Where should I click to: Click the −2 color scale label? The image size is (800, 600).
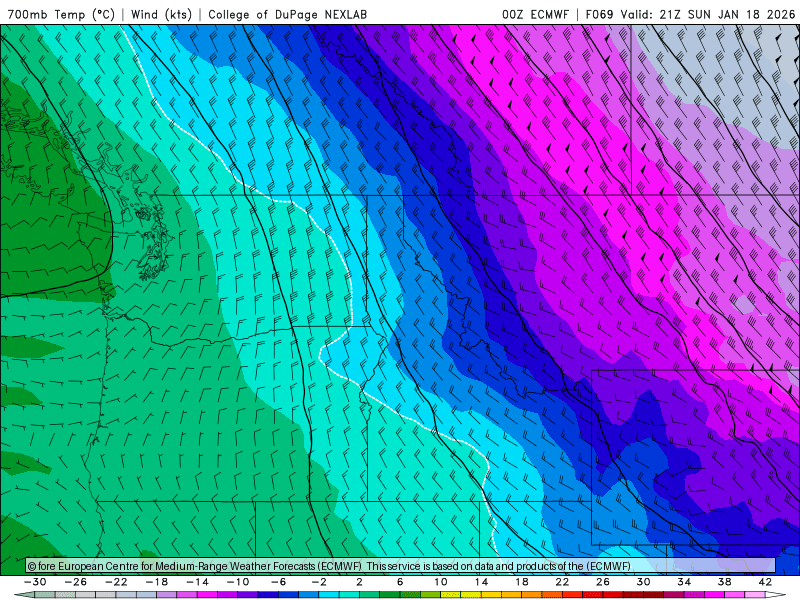tap(319, 582)
